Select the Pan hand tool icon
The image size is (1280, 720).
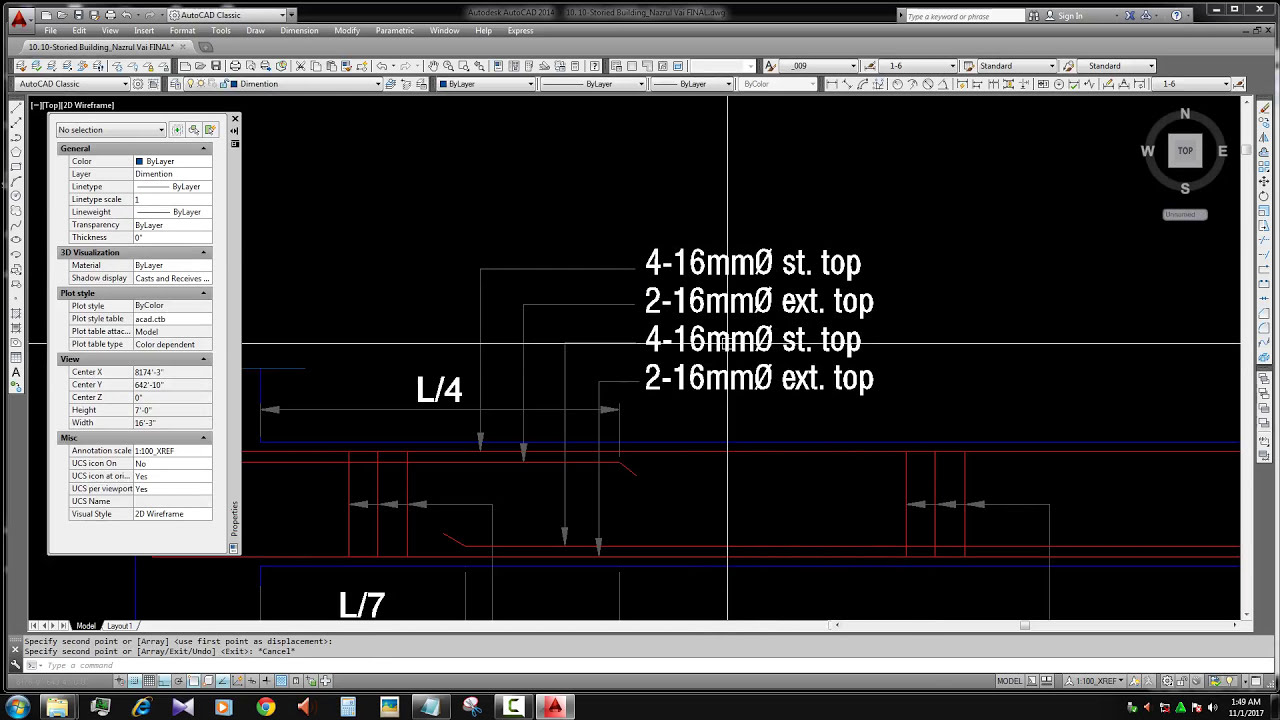pos(433,66)
